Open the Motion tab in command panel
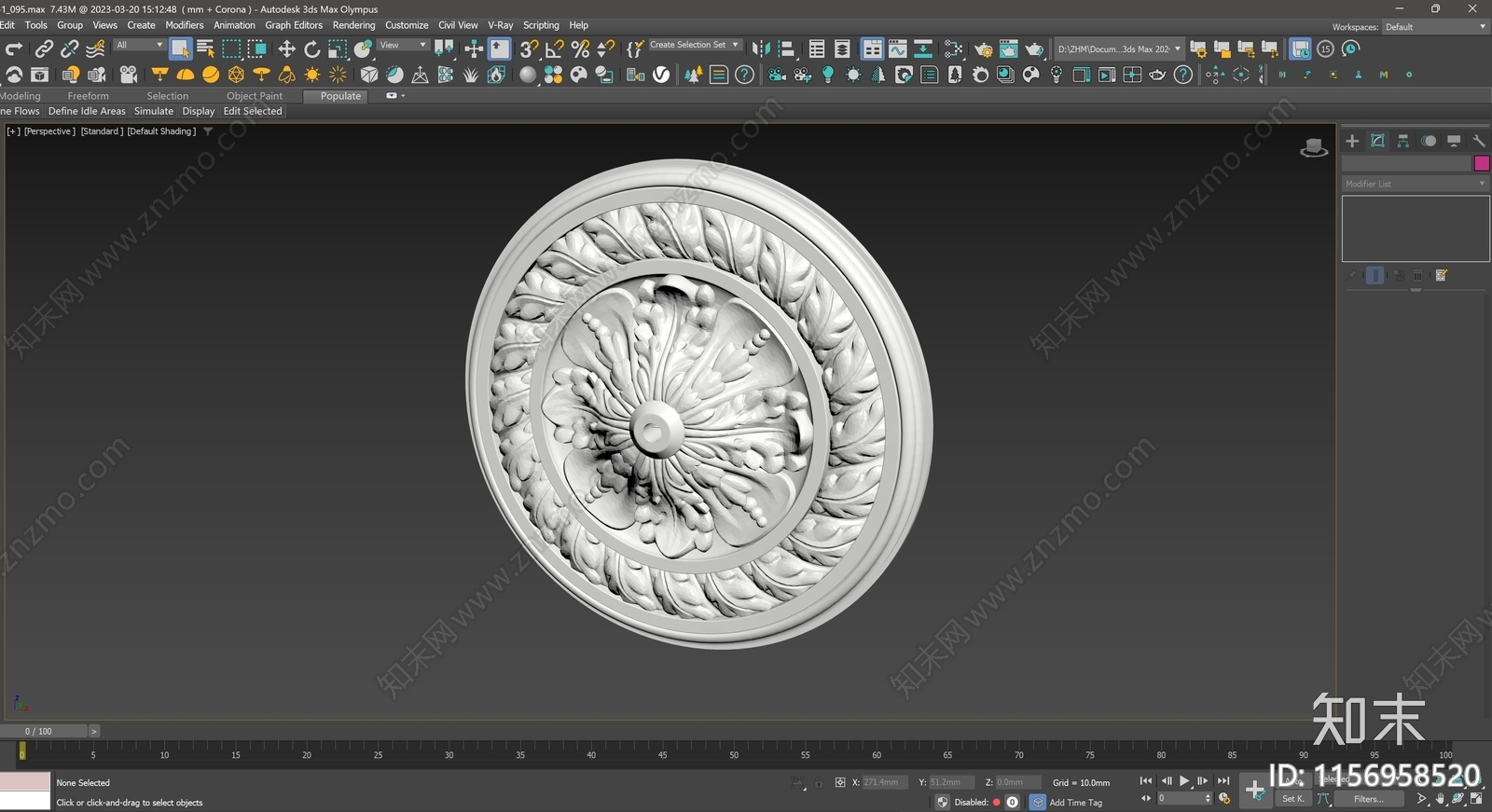This screenshot has height=812, width=1492. pos(1429,141)
